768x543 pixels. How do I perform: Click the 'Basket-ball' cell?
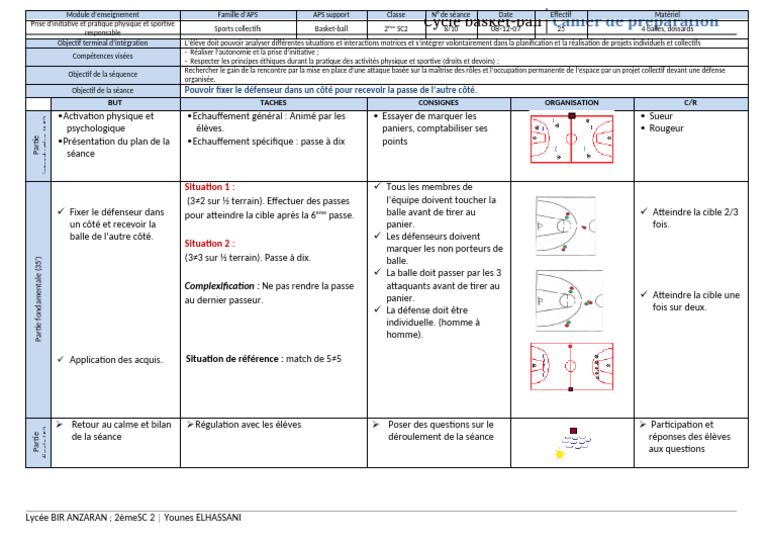click(332, 28)
